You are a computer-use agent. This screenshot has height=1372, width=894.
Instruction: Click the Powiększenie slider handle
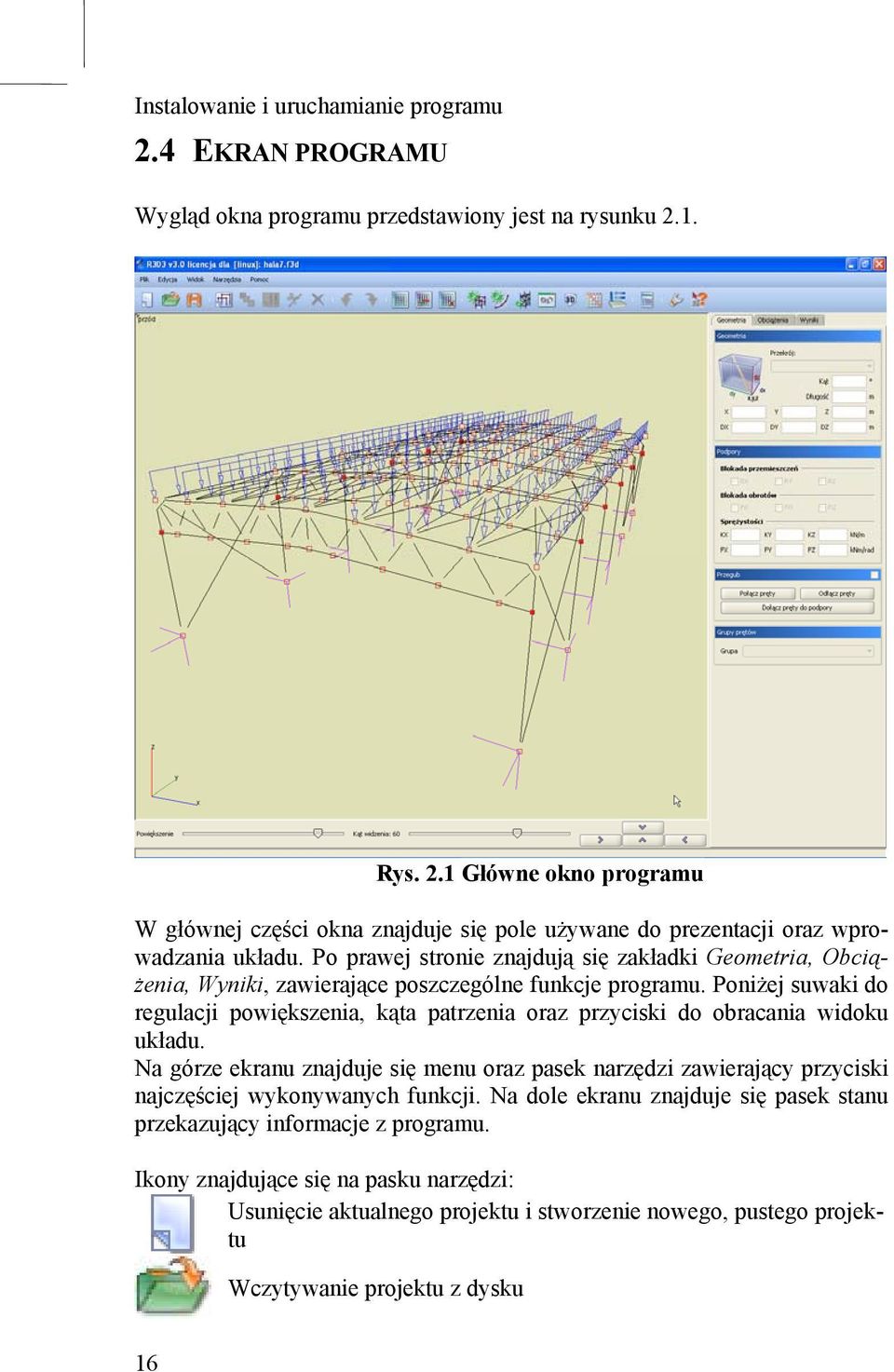pyautogui.click(x=318, y=833)
